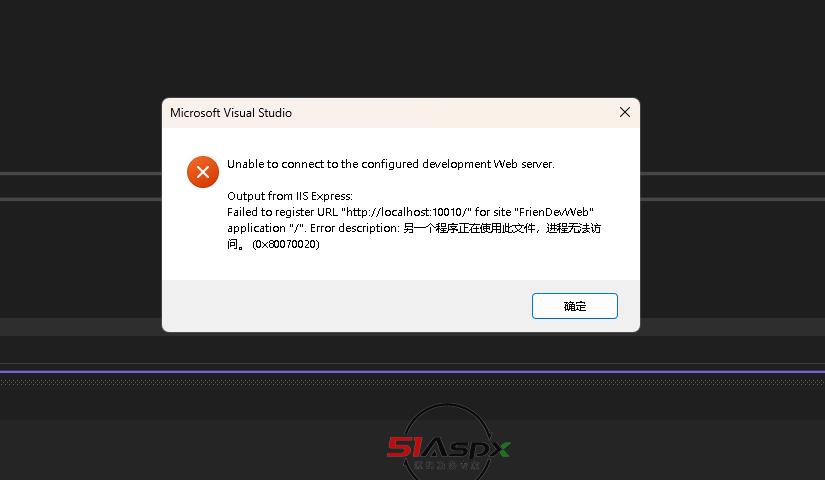Click the gray band left of the dialog

pyautogui.click(x=81, y=186)
